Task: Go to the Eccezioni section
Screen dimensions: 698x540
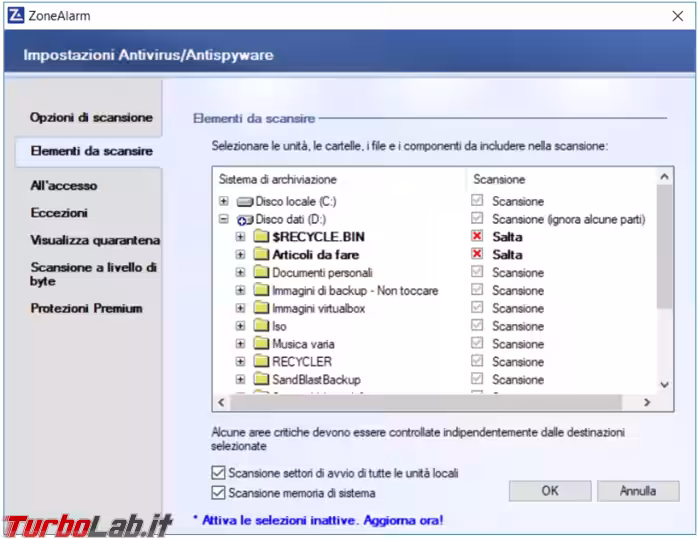Action: [59, 213]
